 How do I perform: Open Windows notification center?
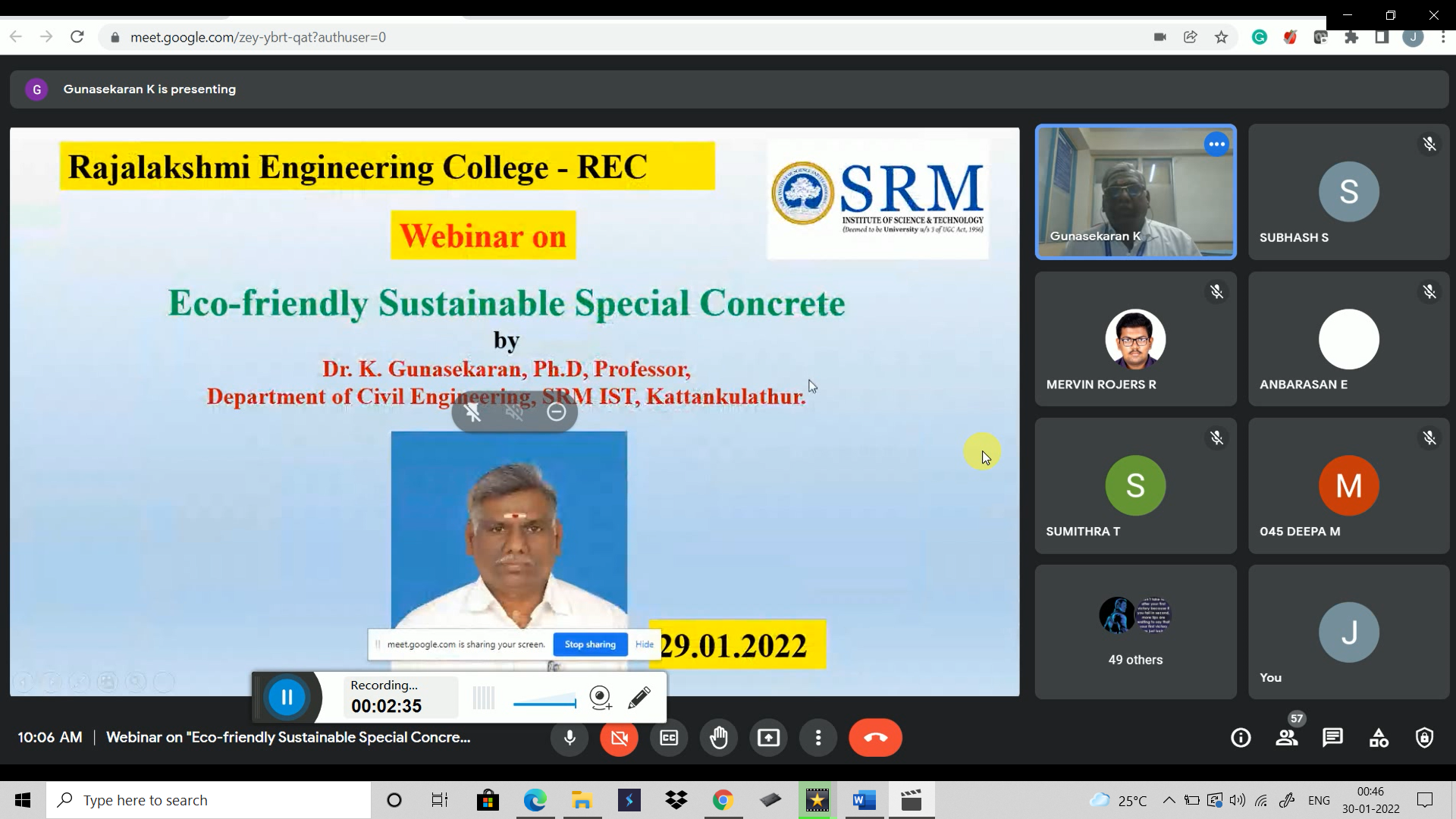tap(1425, 800)
